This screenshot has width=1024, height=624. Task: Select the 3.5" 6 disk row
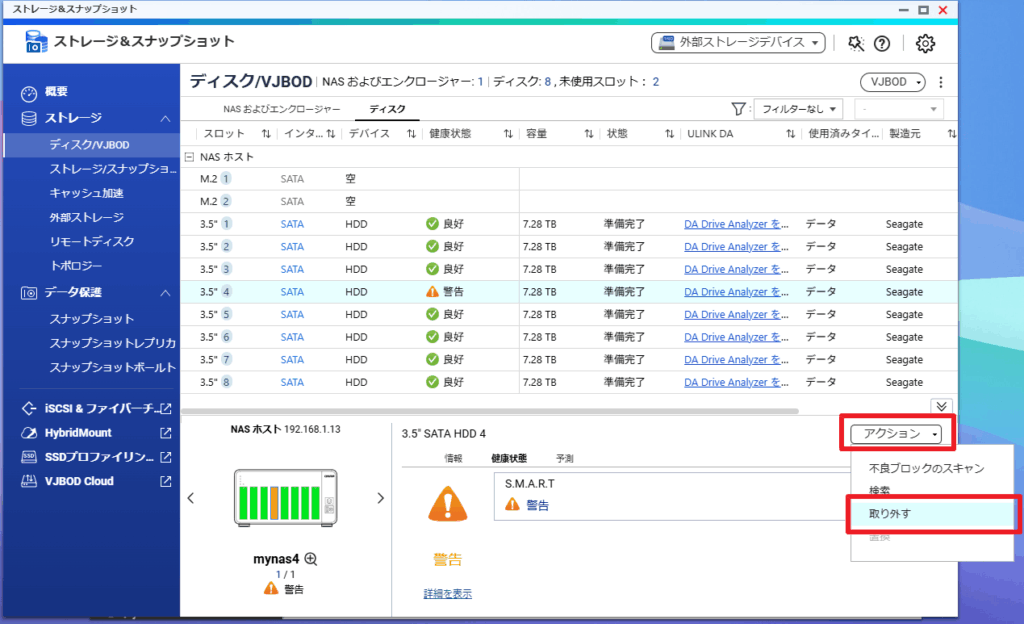(569, 337)
